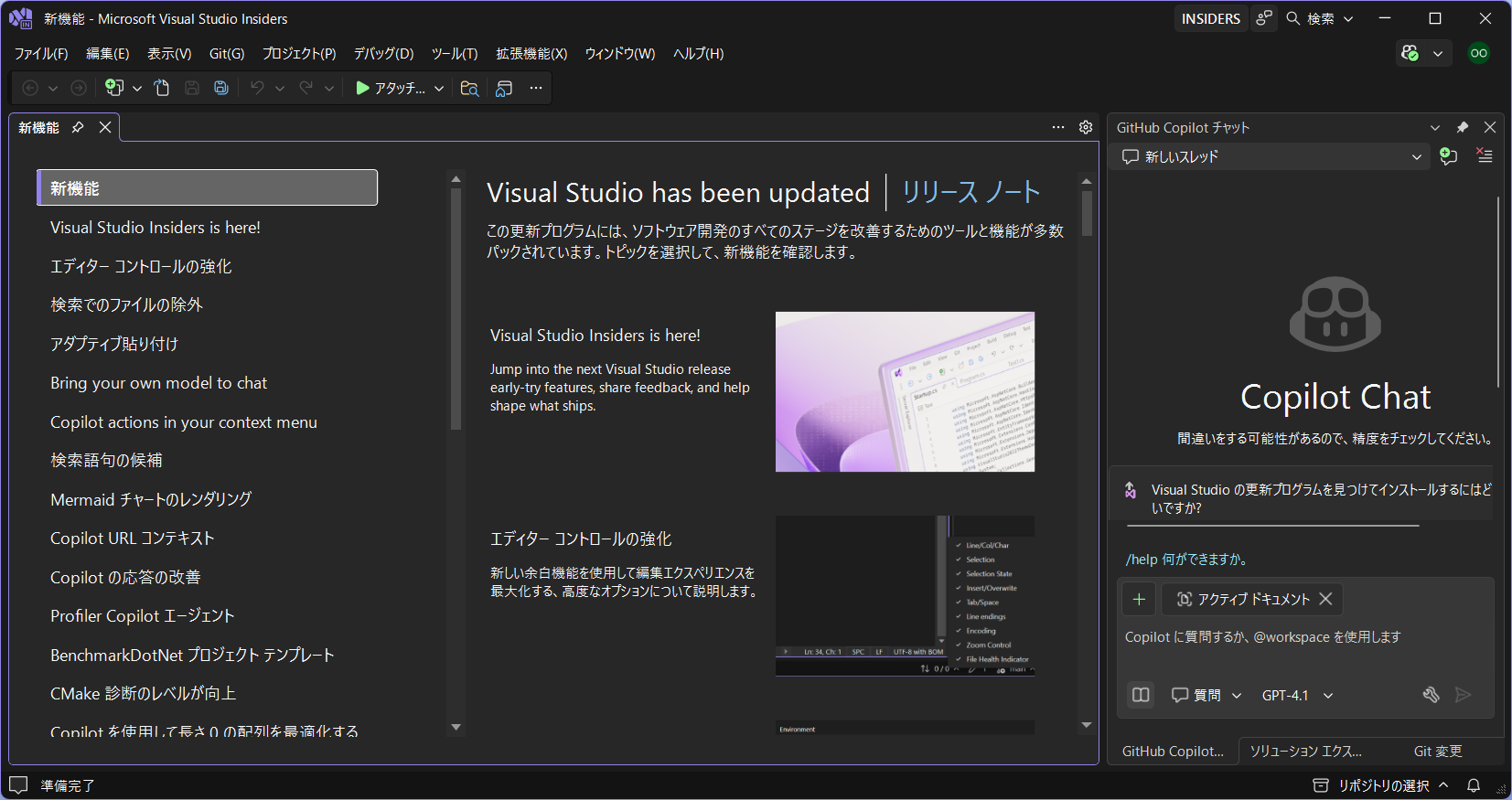Viewport: 1512px width, 800px height.
Task: Click the notifications bell in status bar
Action: click(x=1474, y=785)
